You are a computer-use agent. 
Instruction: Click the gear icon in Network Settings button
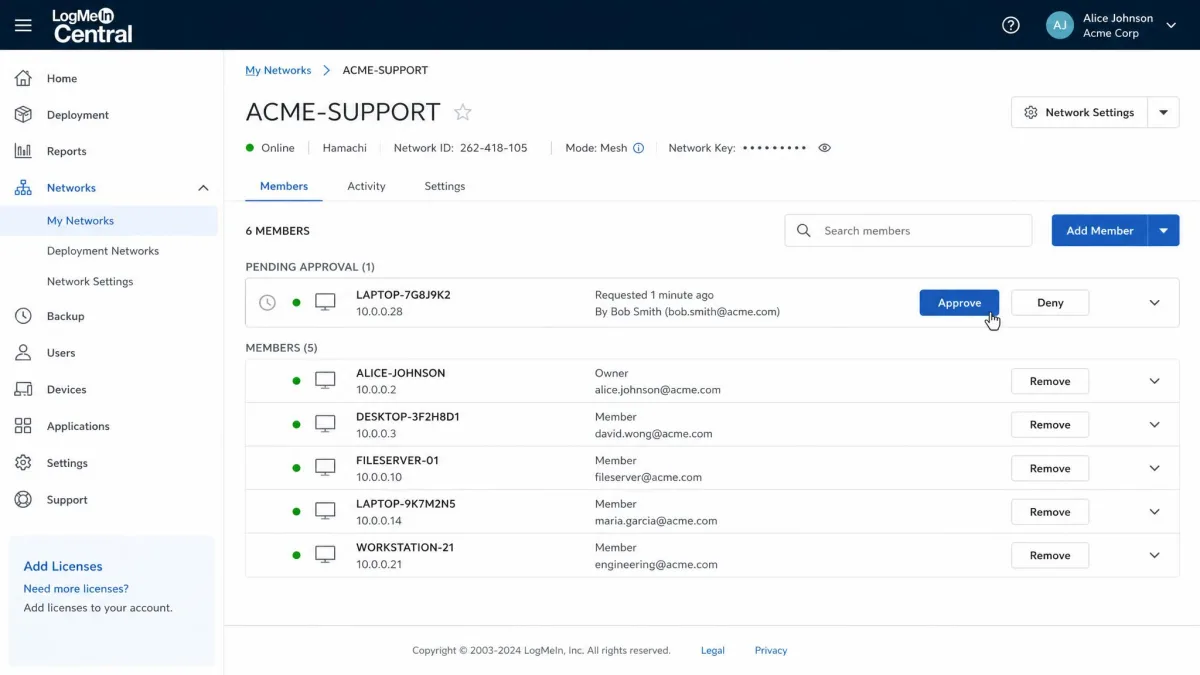[x=1031, y=113]
